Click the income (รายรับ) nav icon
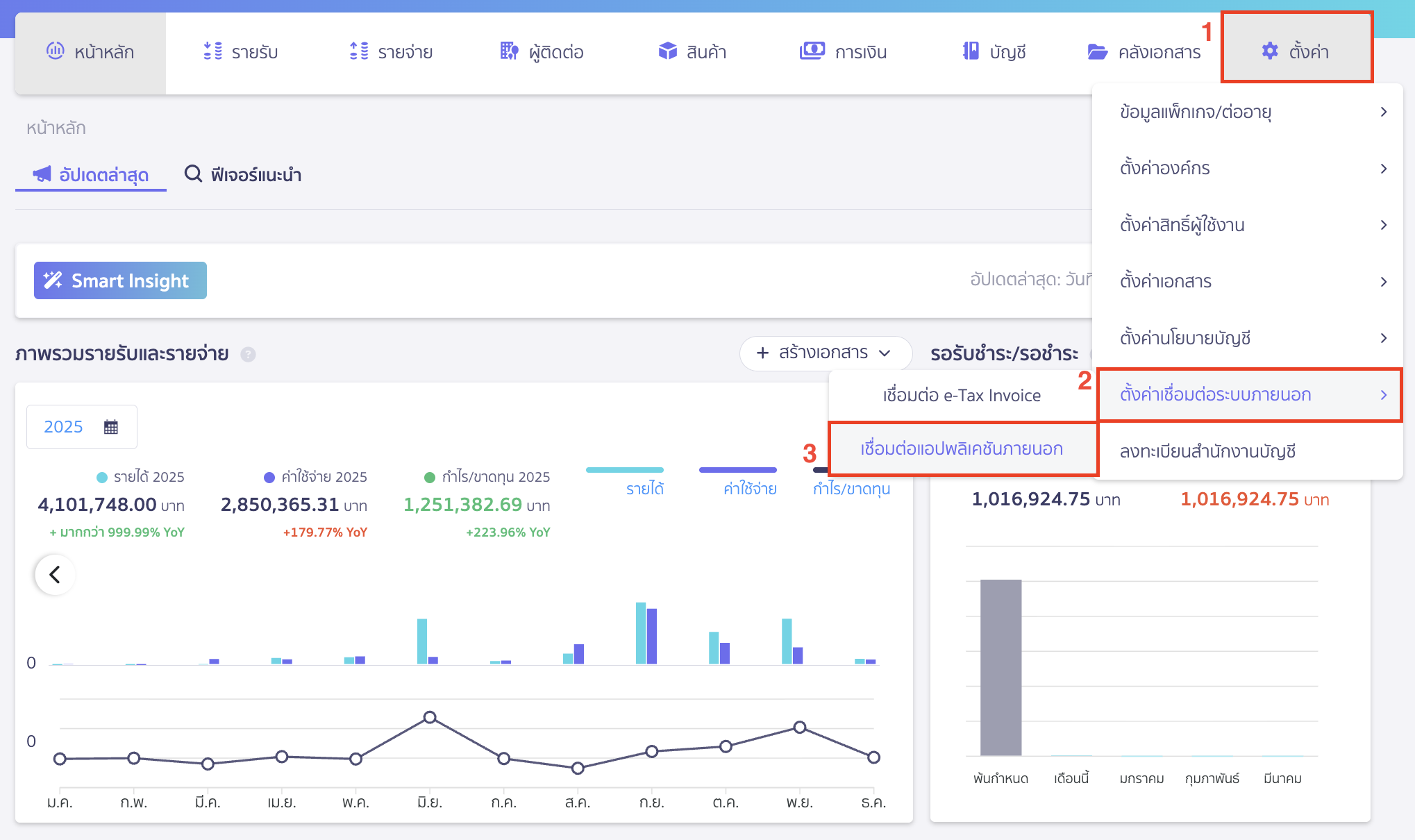 tap(212, 51)
